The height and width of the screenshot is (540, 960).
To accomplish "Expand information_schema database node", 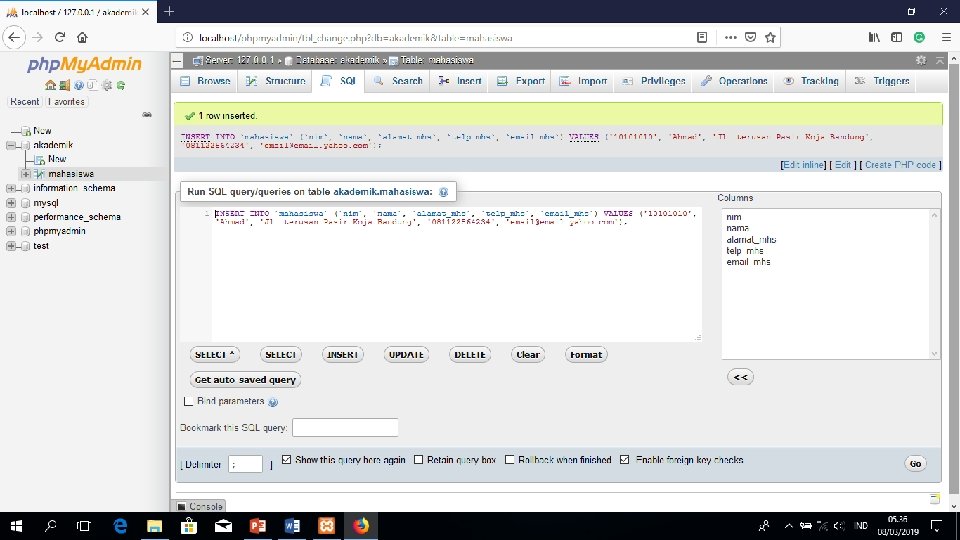I will click(x=11, y=189).
